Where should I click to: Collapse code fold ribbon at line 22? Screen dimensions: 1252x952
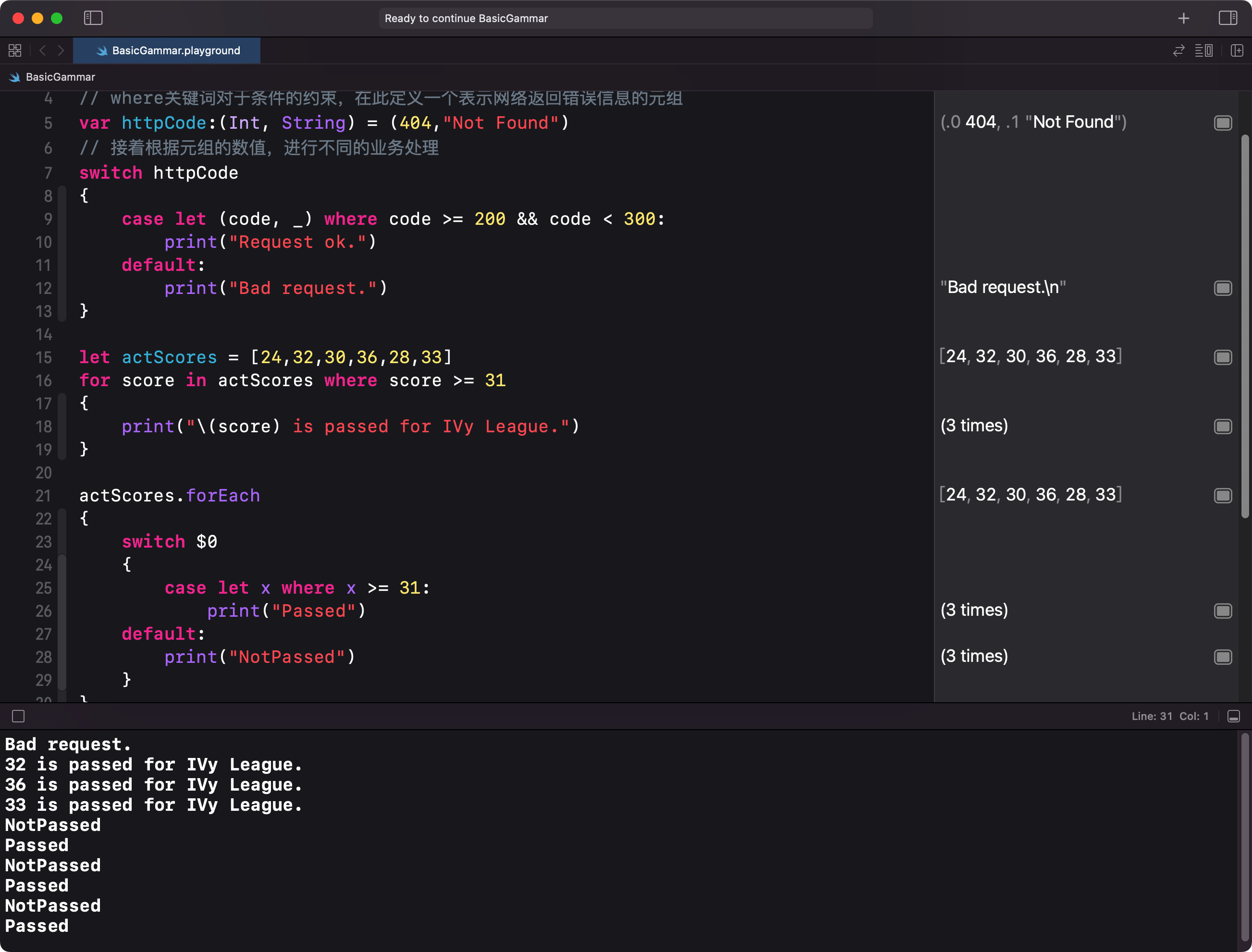tap(62, 530)
